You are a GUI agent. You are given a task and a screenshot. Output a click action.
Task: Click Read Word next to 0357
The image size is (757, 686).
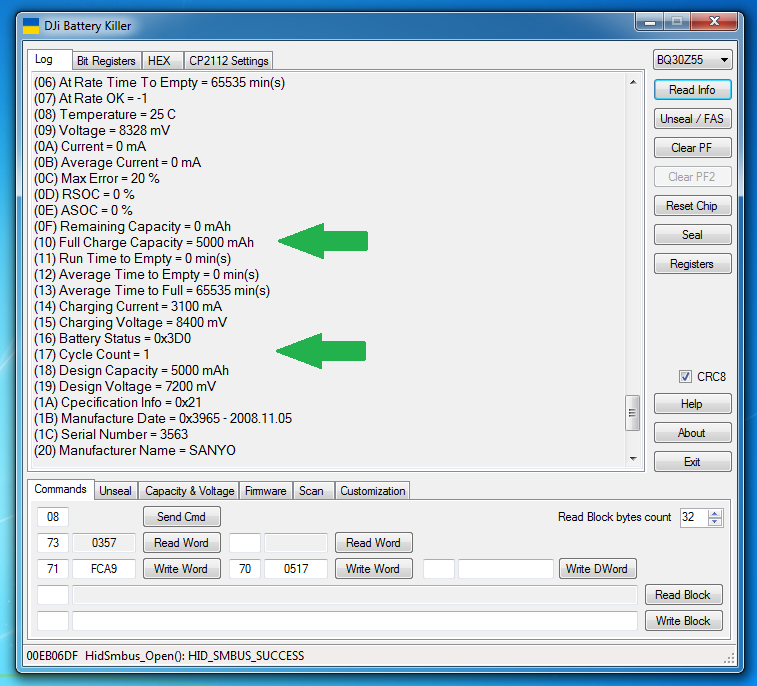182,543
